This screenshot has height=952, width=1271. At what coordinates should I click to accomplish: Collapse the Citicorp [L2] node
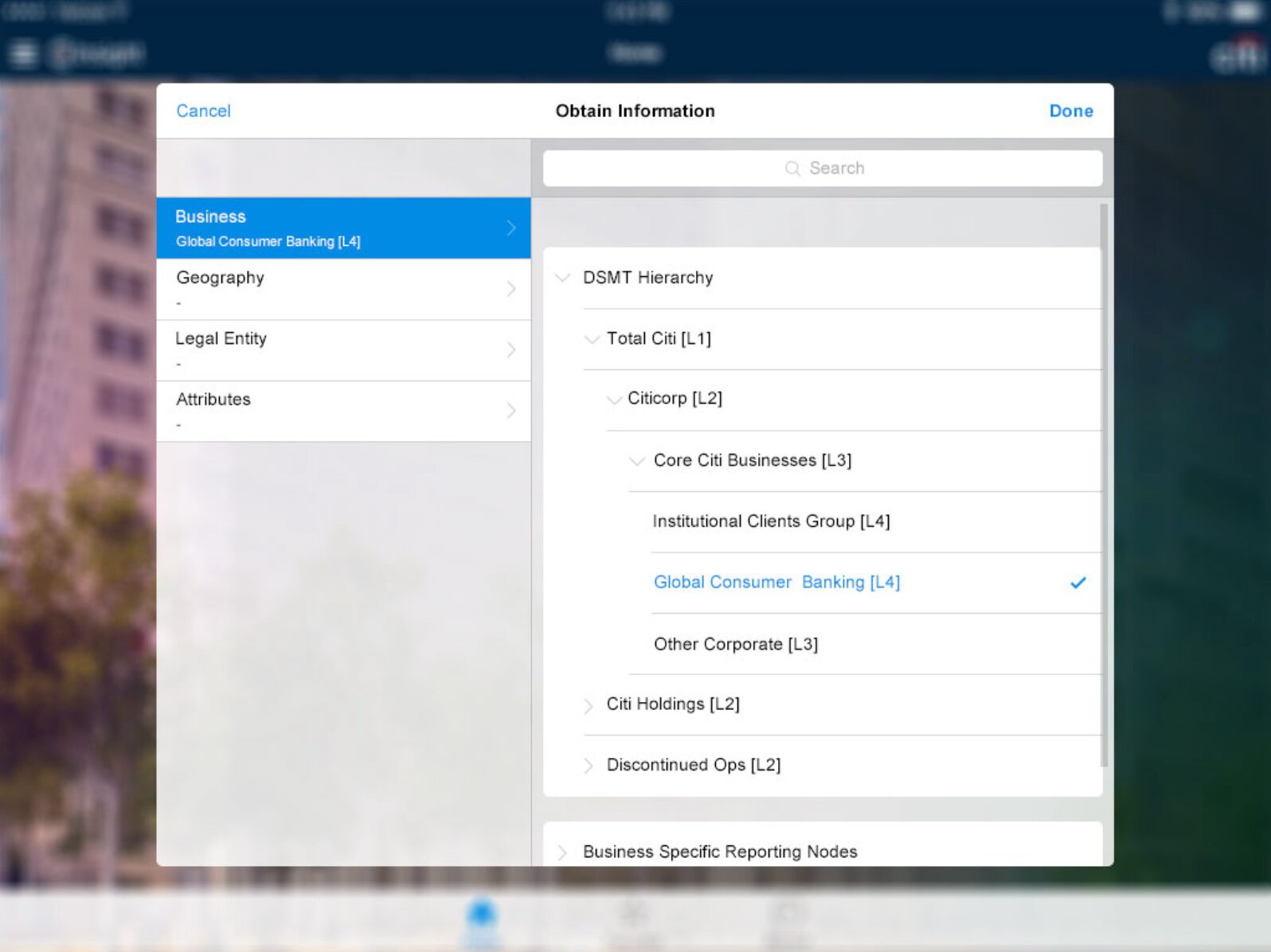click(x=614, y=400)
